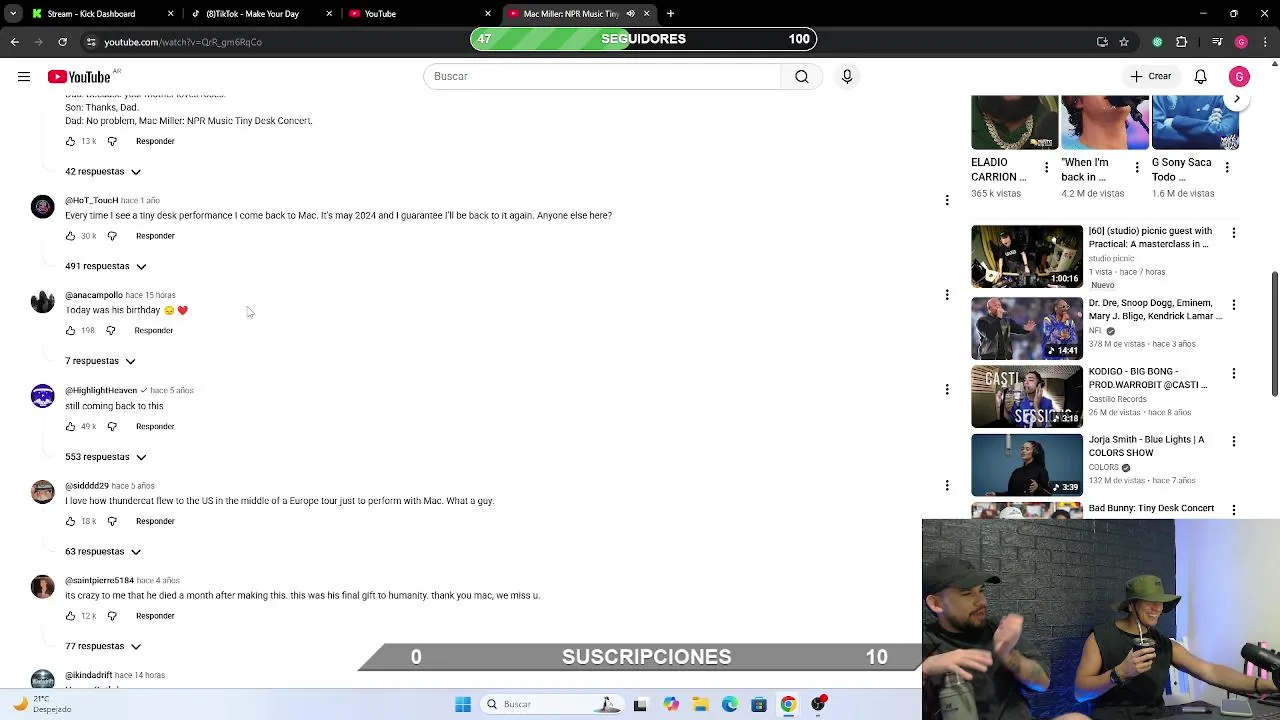Expand the 42 respuestas thread
The image size is (1280, 720).
point(103,171)
